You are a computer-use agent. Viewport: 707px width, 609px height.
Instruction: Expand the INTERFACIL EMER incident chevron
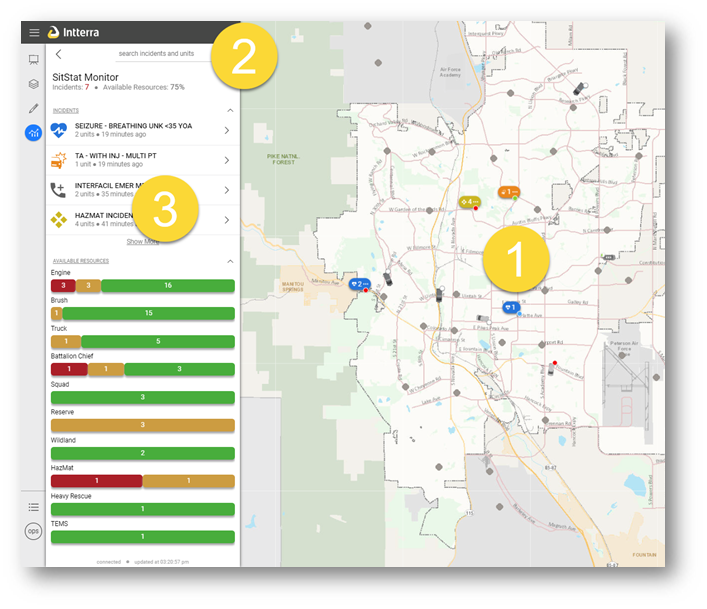tap(227, 190)
